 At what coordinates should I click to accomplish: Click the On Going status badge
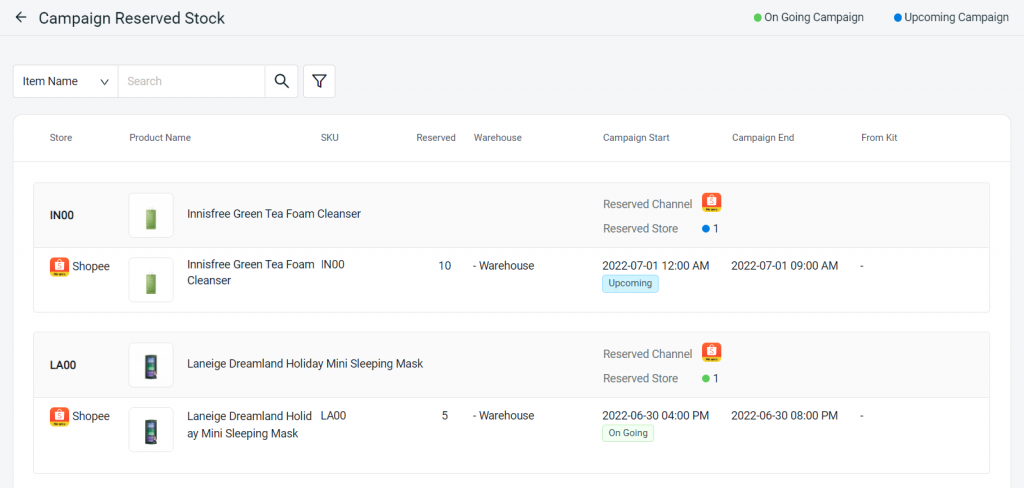[x=627, y=433]
